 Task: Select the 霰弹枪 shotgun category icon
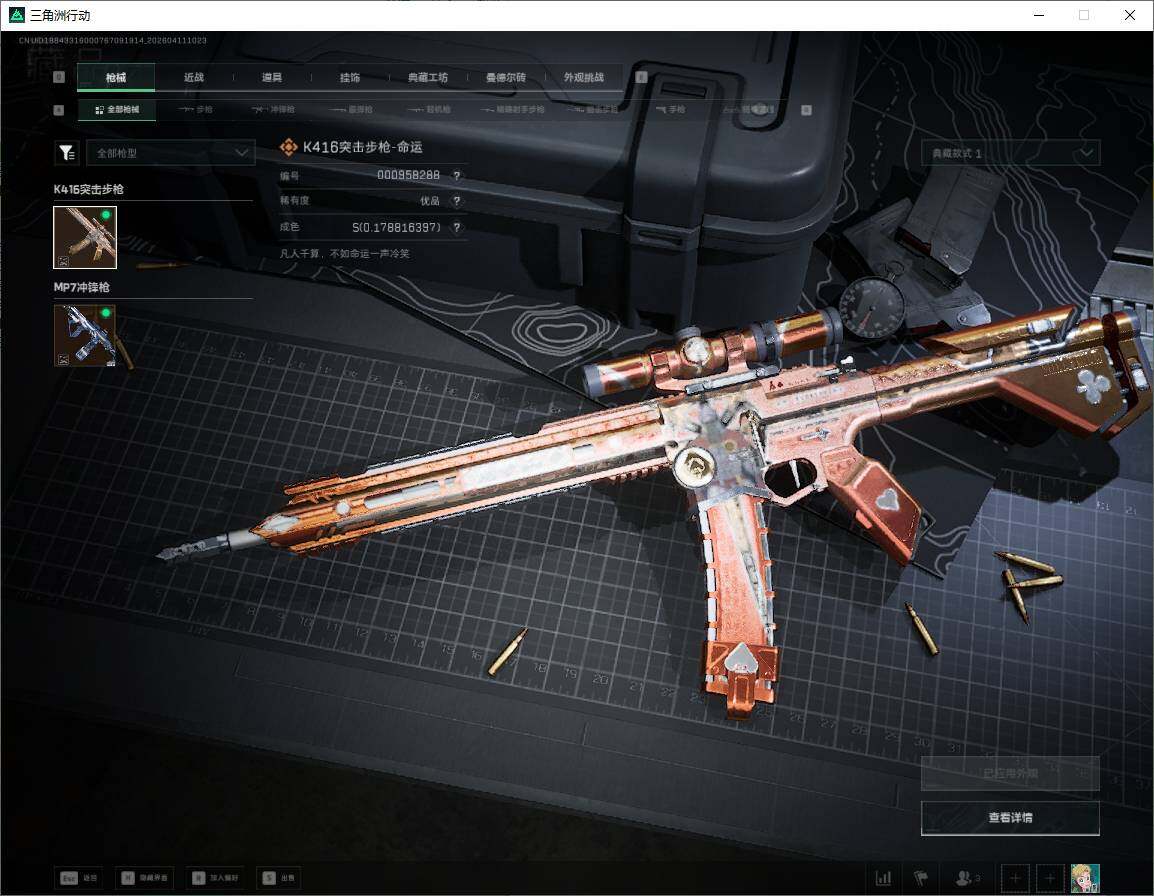click(x=351, y=109)
